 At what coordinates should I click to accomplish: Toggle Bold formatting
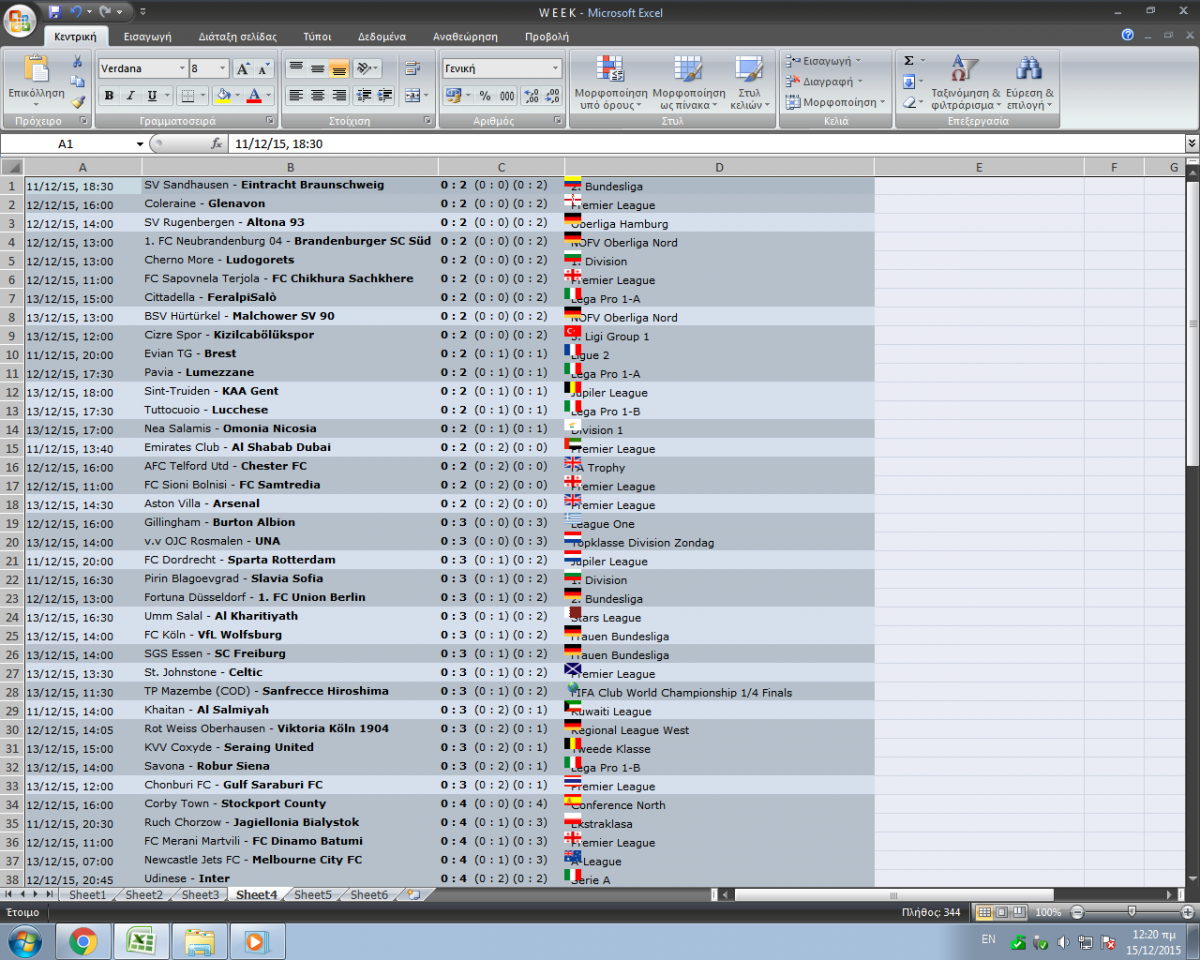(109, 96)
